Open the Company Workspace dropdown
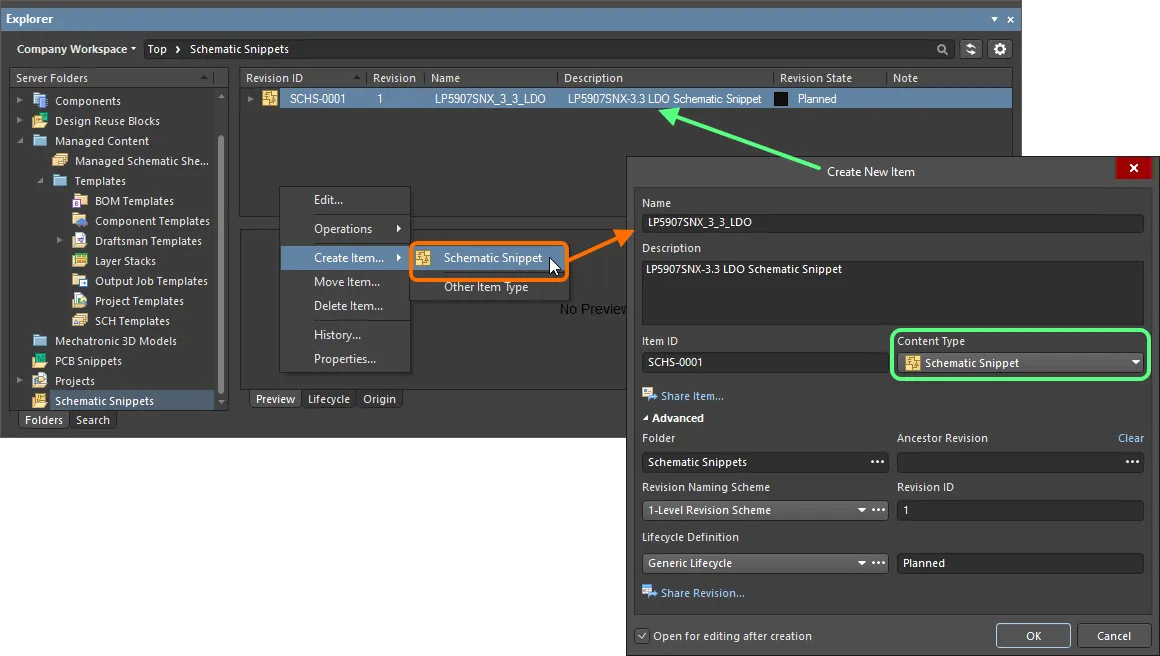 pos(76,49)
